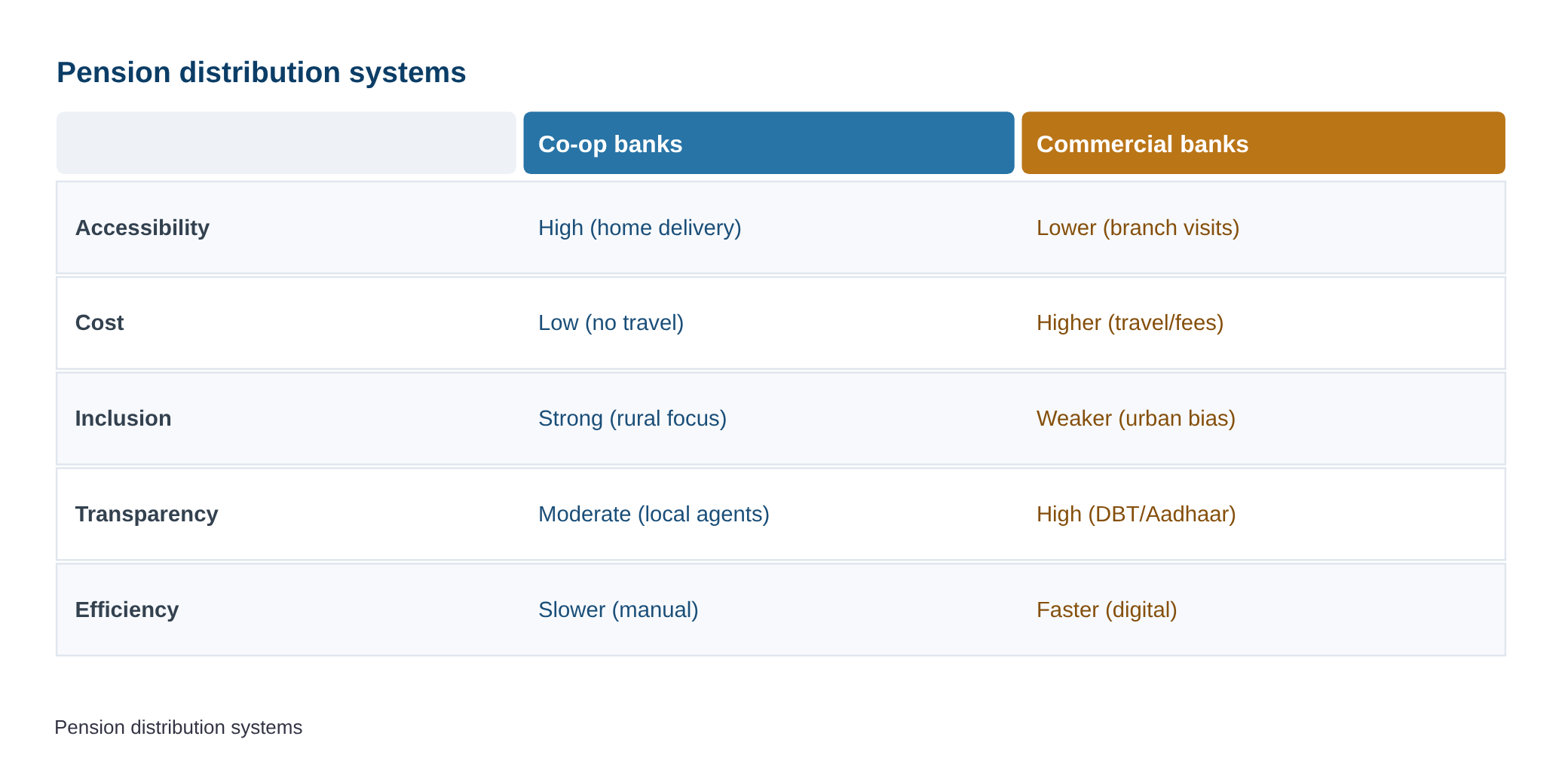Click the 'Lower (branch visits)' cell
1568x776 pixels.
[x=1138, y=228]
